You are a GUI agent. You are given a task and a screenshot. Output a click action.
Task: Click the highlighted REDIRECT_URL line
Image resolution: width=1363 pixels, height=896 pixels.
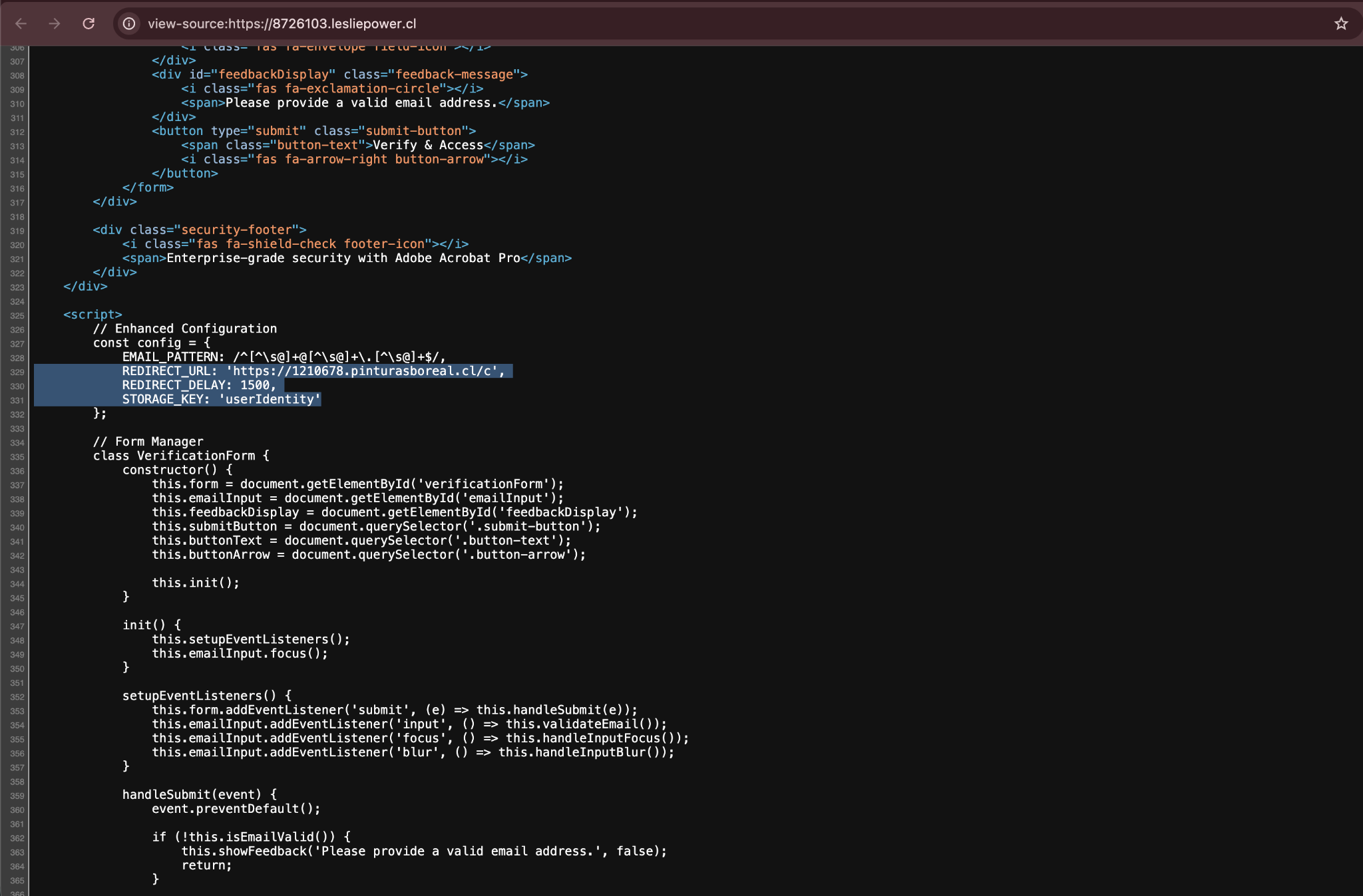(313, 371)
